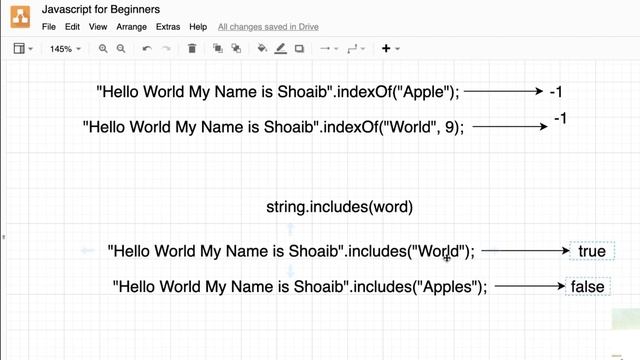
Task: Select the includes("Apples") text line
Action: [300, 287]
